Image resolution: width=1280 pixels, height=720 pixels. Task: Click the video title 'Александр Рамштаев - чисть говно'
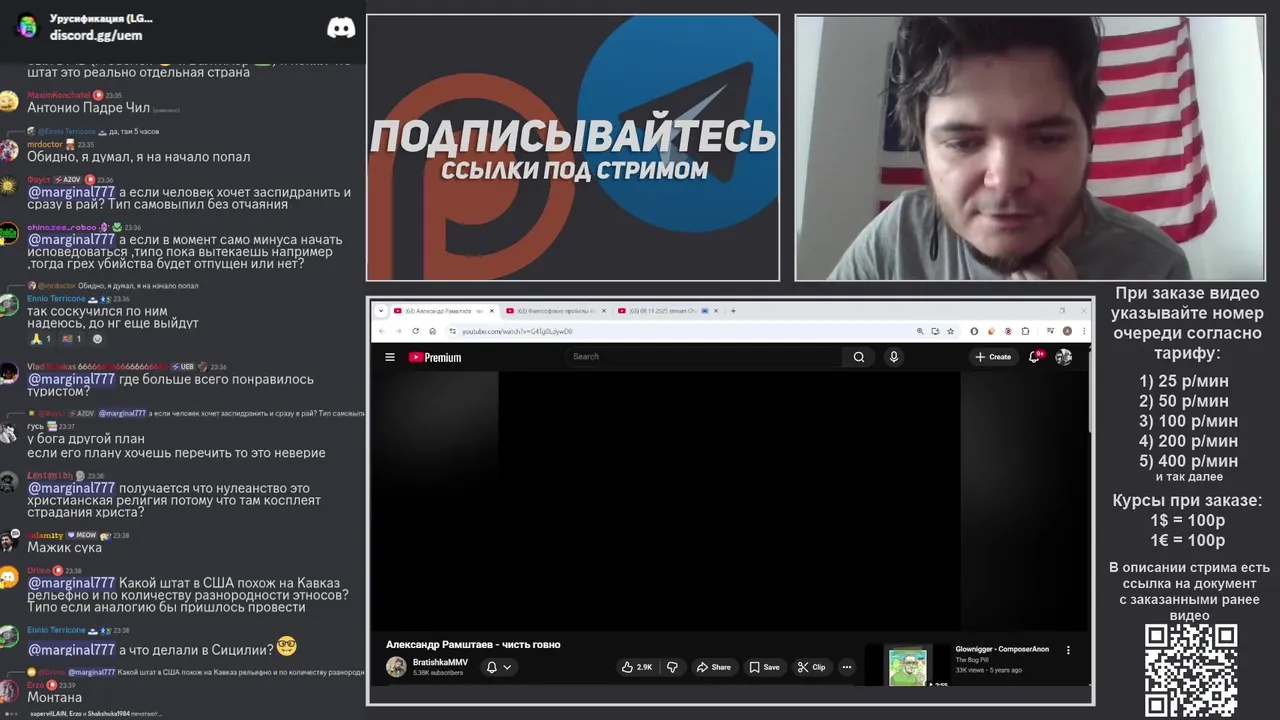473,644
